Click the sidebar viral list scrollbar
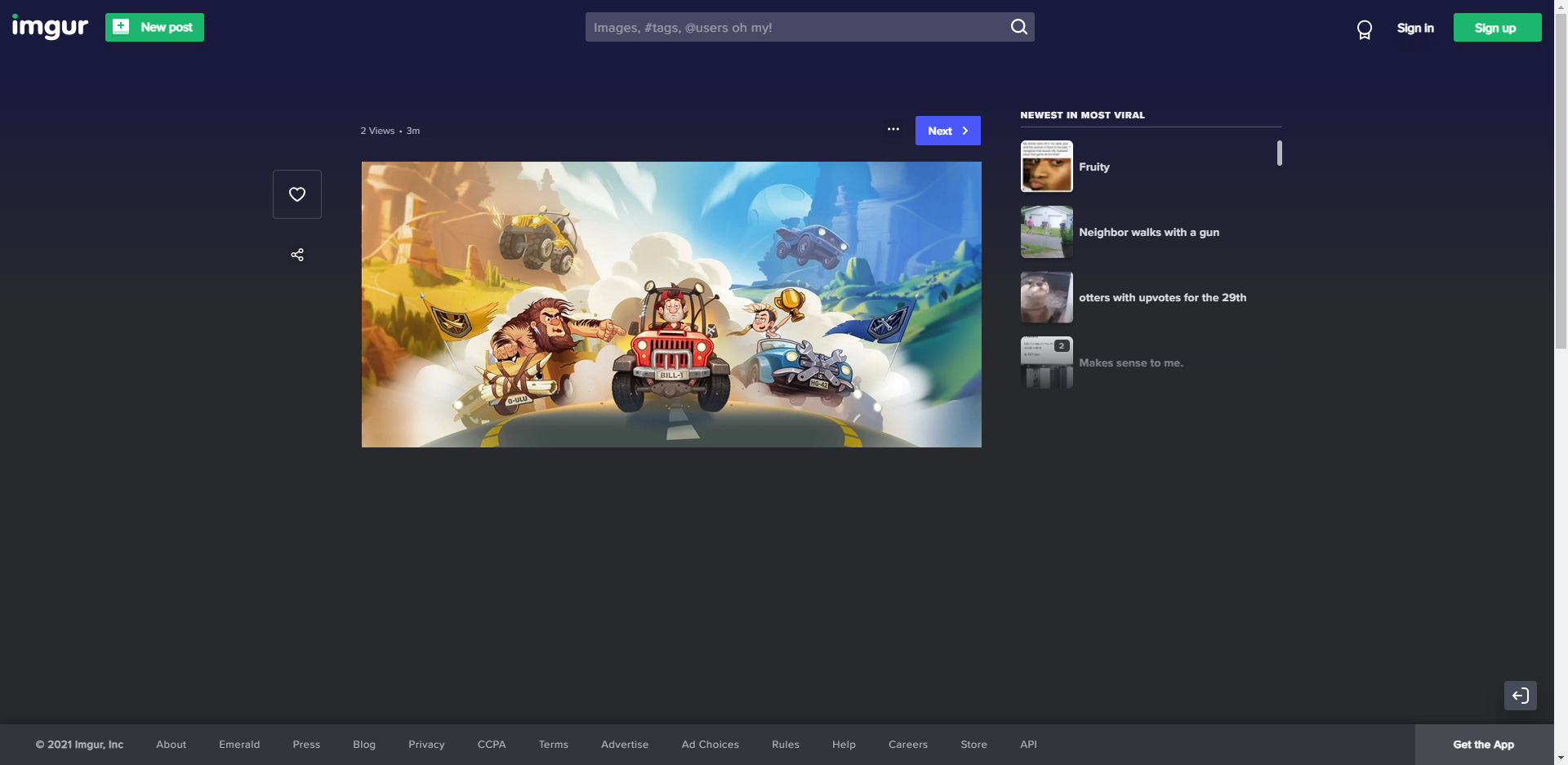1568x765 pixels. [1280, 153]
